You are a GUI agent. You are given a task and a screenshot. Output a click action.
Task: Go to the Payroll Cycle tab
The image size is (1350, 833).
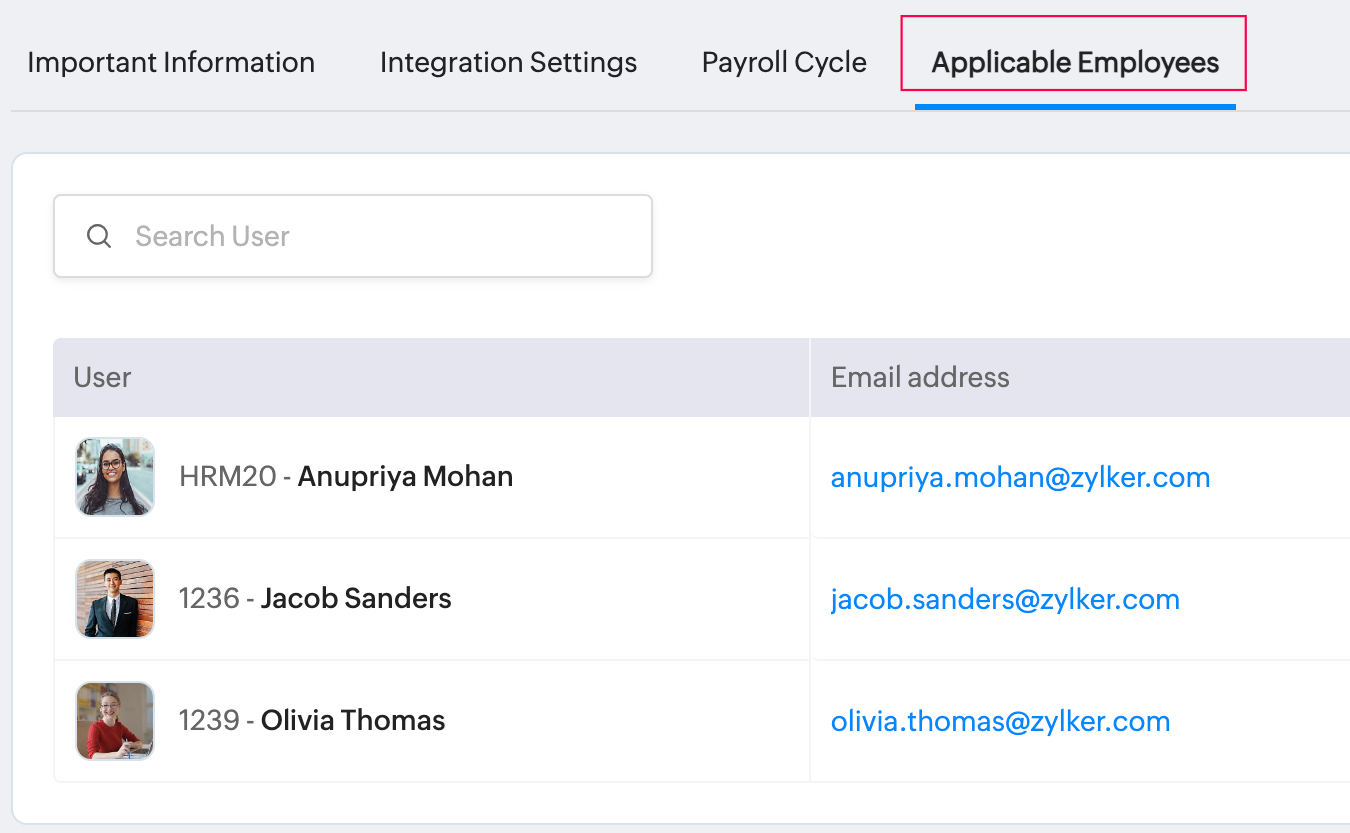784,62
